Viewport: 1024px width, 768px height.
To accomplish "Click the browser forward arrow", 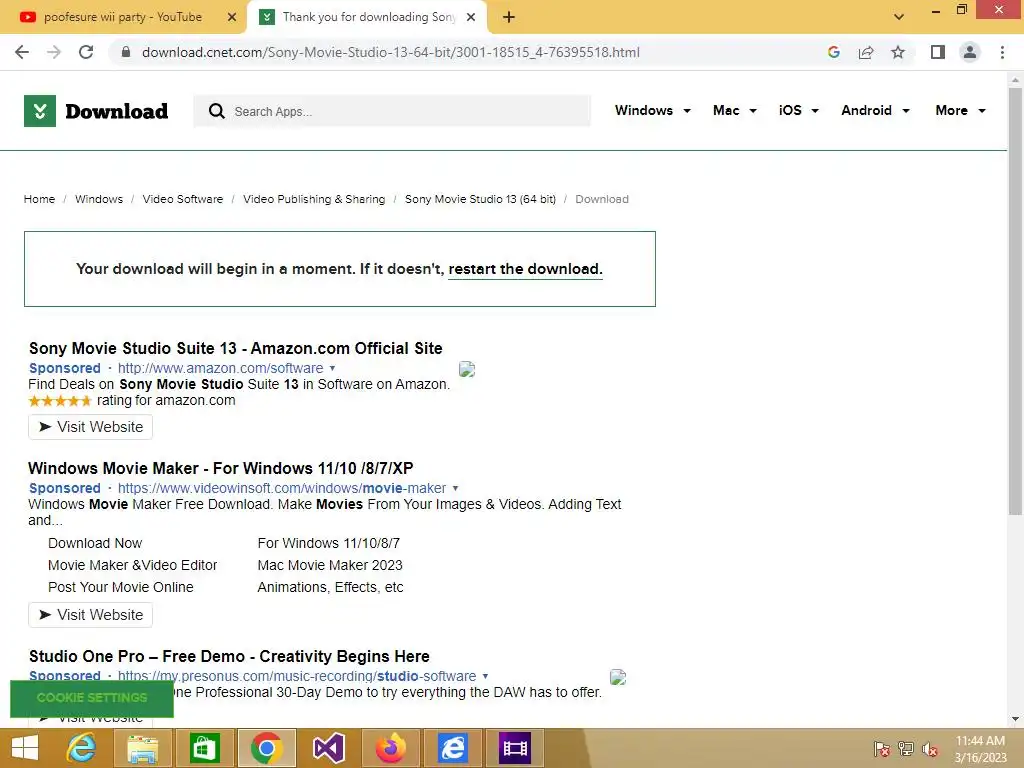I will (x=54, y=52).
